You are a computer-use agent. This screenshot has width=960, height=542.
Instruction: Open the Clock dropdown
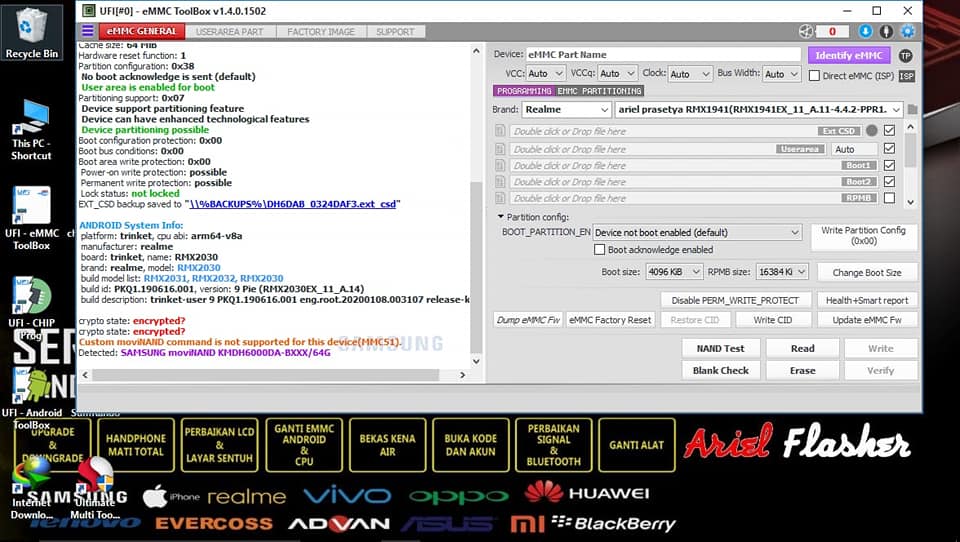[x=690, y=74]
